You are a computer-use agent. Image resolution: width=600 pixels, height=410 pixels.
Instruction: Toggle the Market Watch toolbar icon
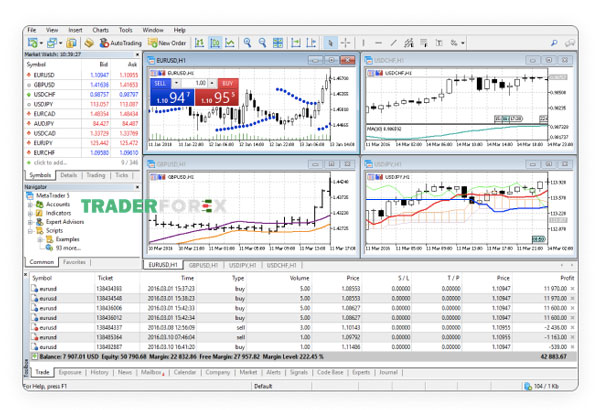pos(71,43)
